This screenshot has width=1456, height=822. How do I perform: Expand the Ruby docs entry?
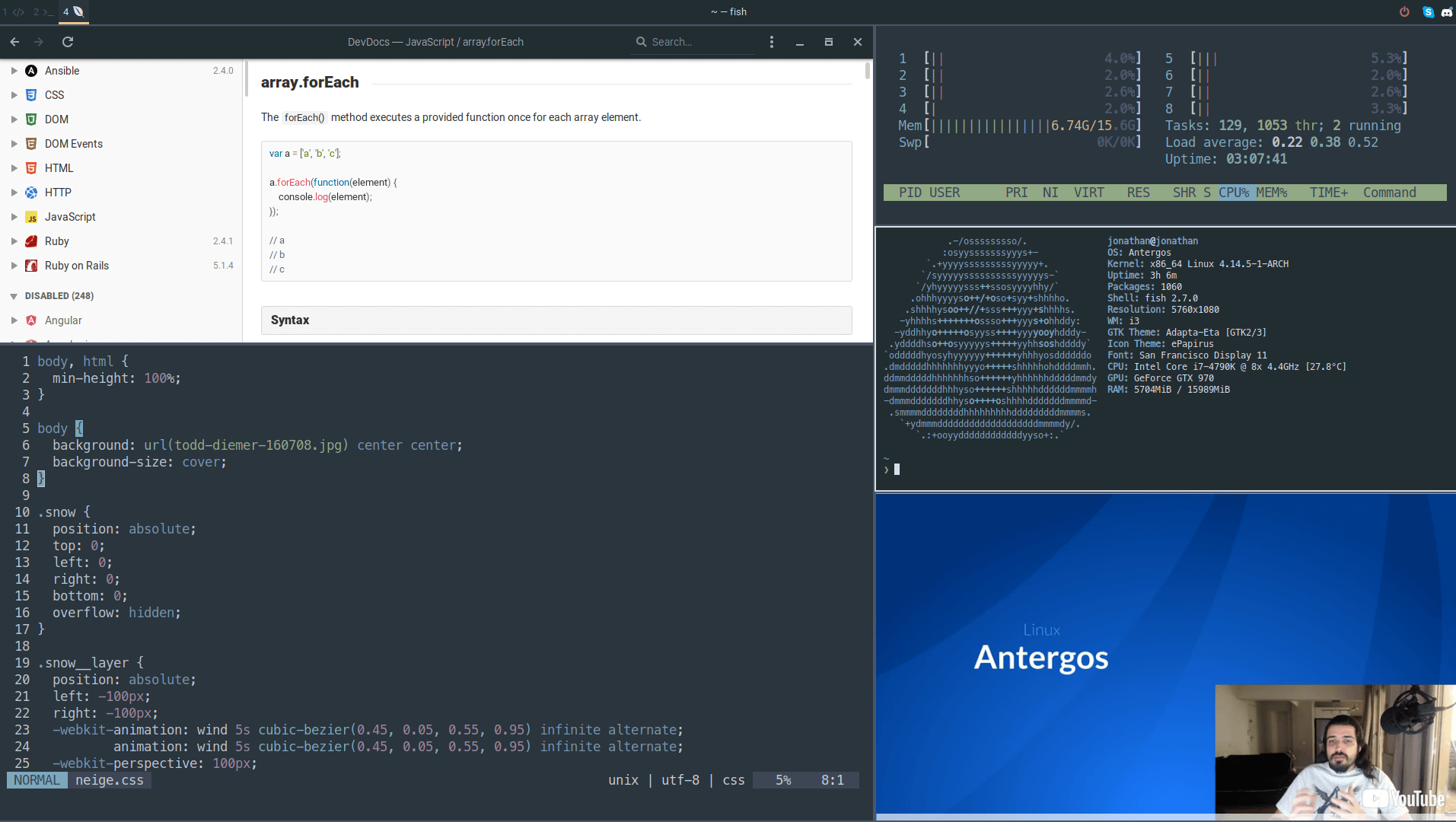14,241
